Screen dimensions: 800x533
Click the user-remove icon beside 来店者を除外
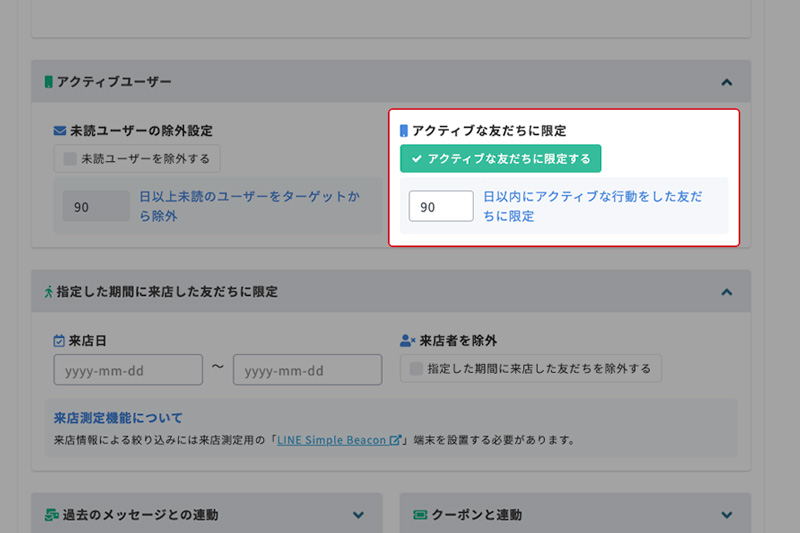[408, 341]
